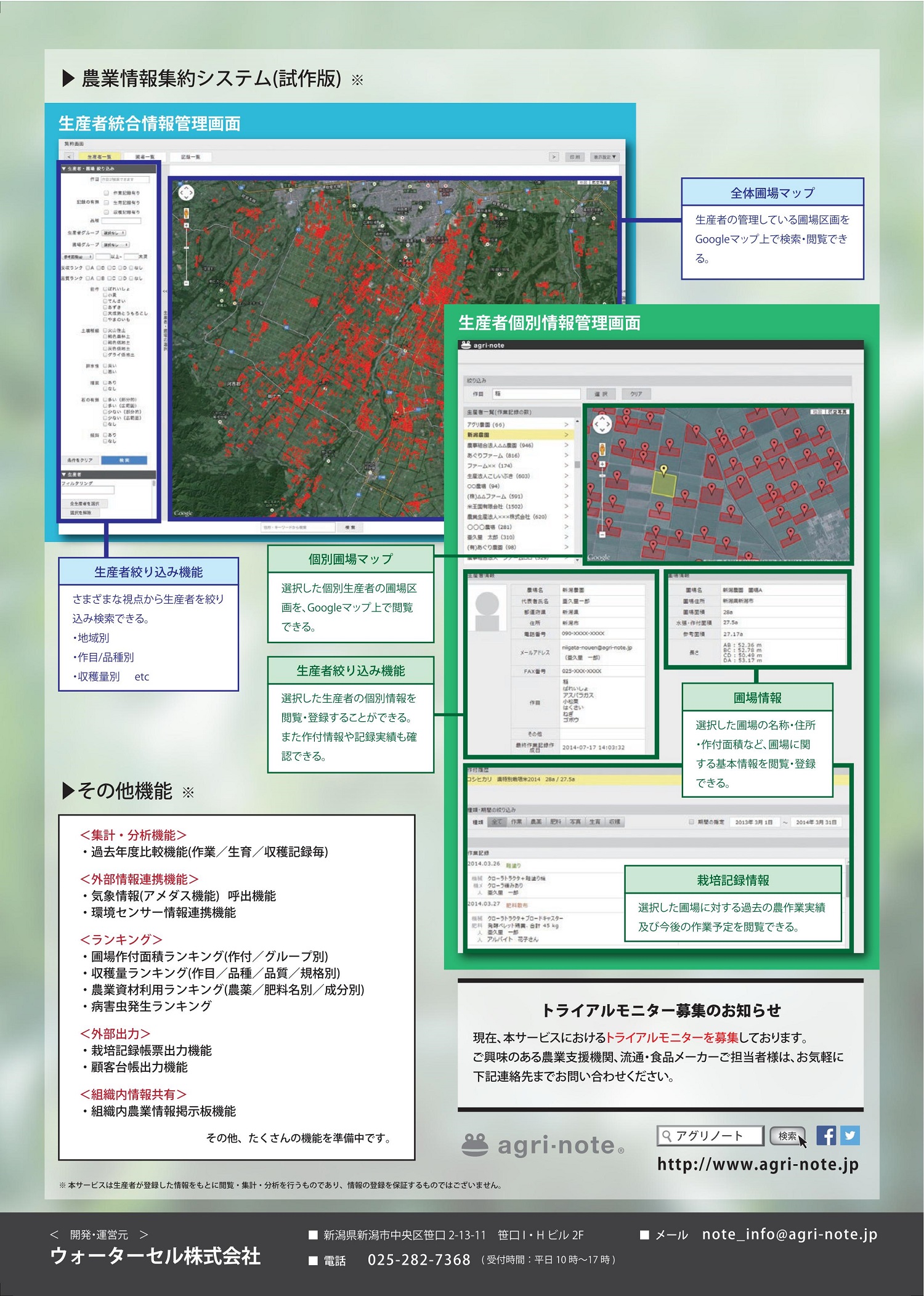Check the ばれいしょ previous-crop checkbox

(x=105, y=289)
